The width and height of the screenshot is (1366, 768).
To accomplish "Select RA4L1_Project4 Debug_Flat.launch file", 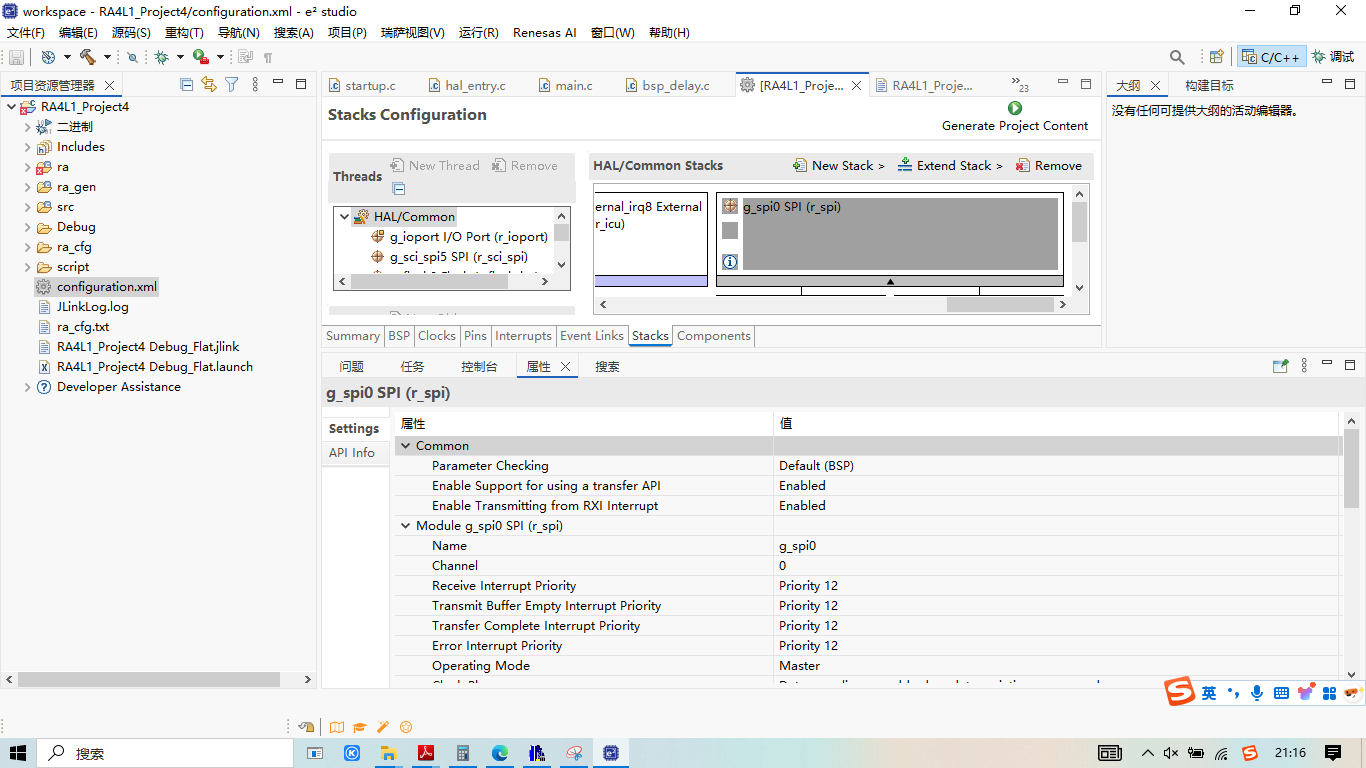I will tap(145, 367).
